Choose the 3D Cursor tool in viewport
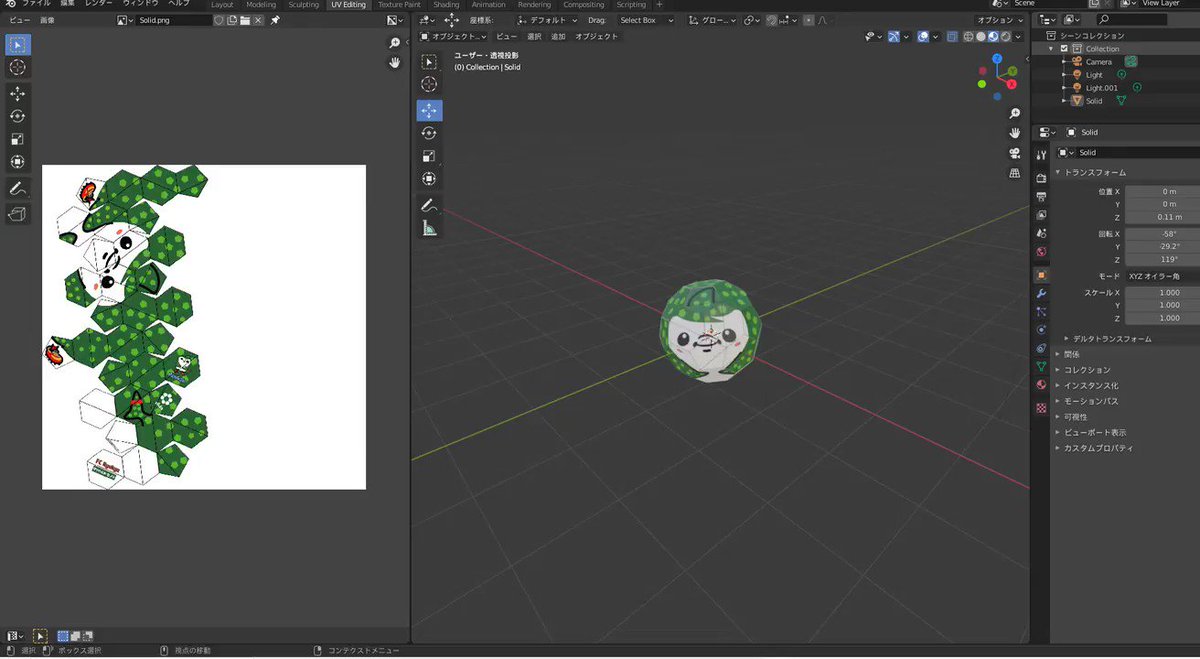The image size is (1200, 659). tap(429, 85)
